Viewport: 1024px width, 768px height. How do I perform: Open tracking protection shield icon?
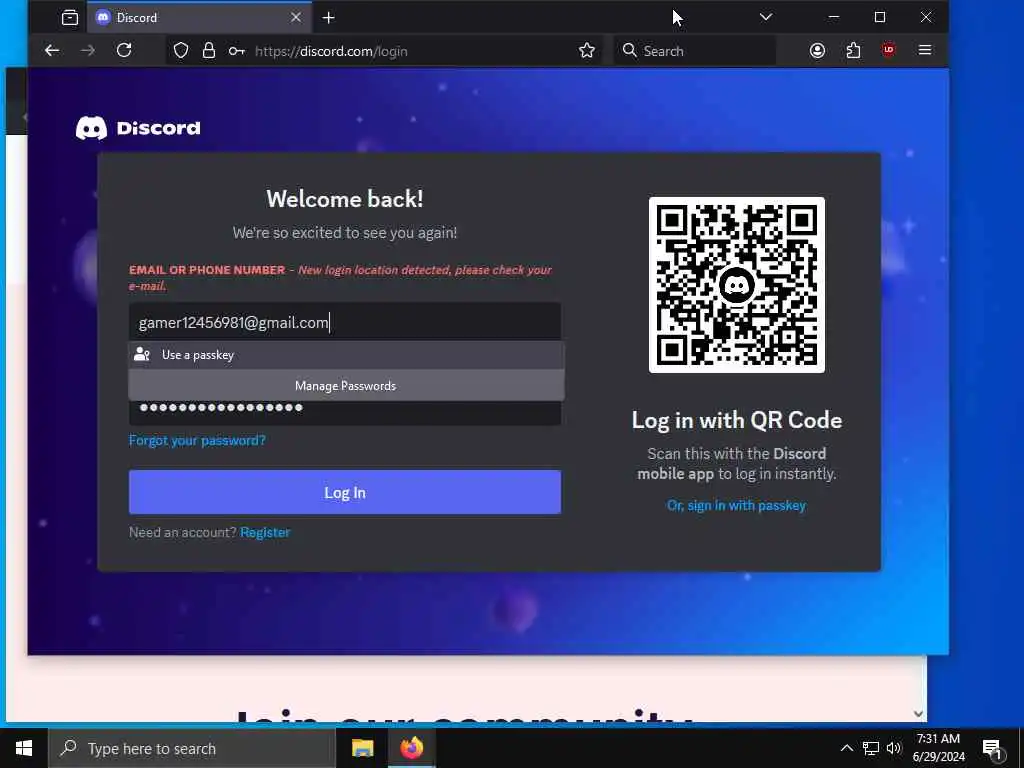pos(181,50)
